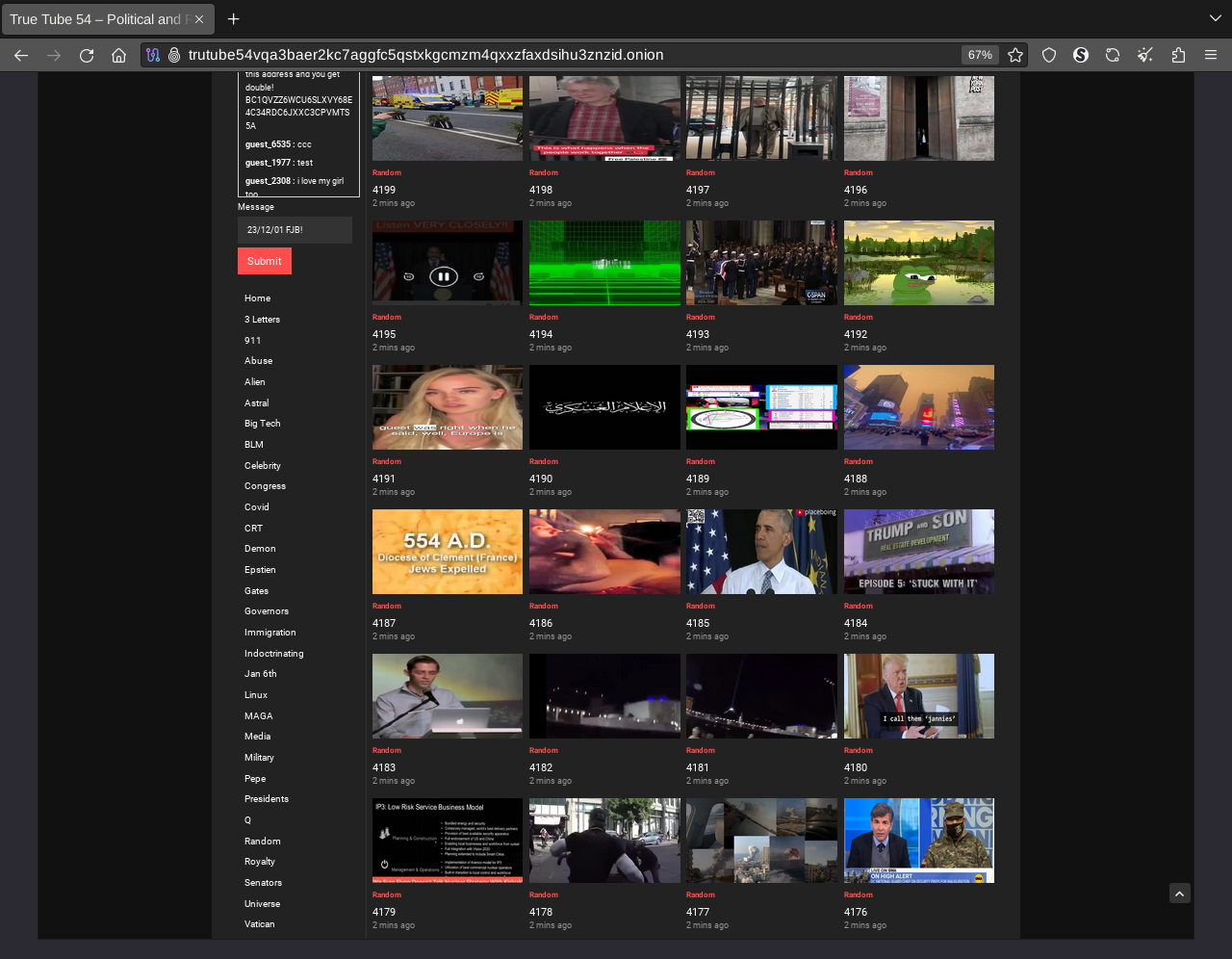Click the forward navigation arrow
Viewport: 1232px width, 959px height.
pos(54,55)
